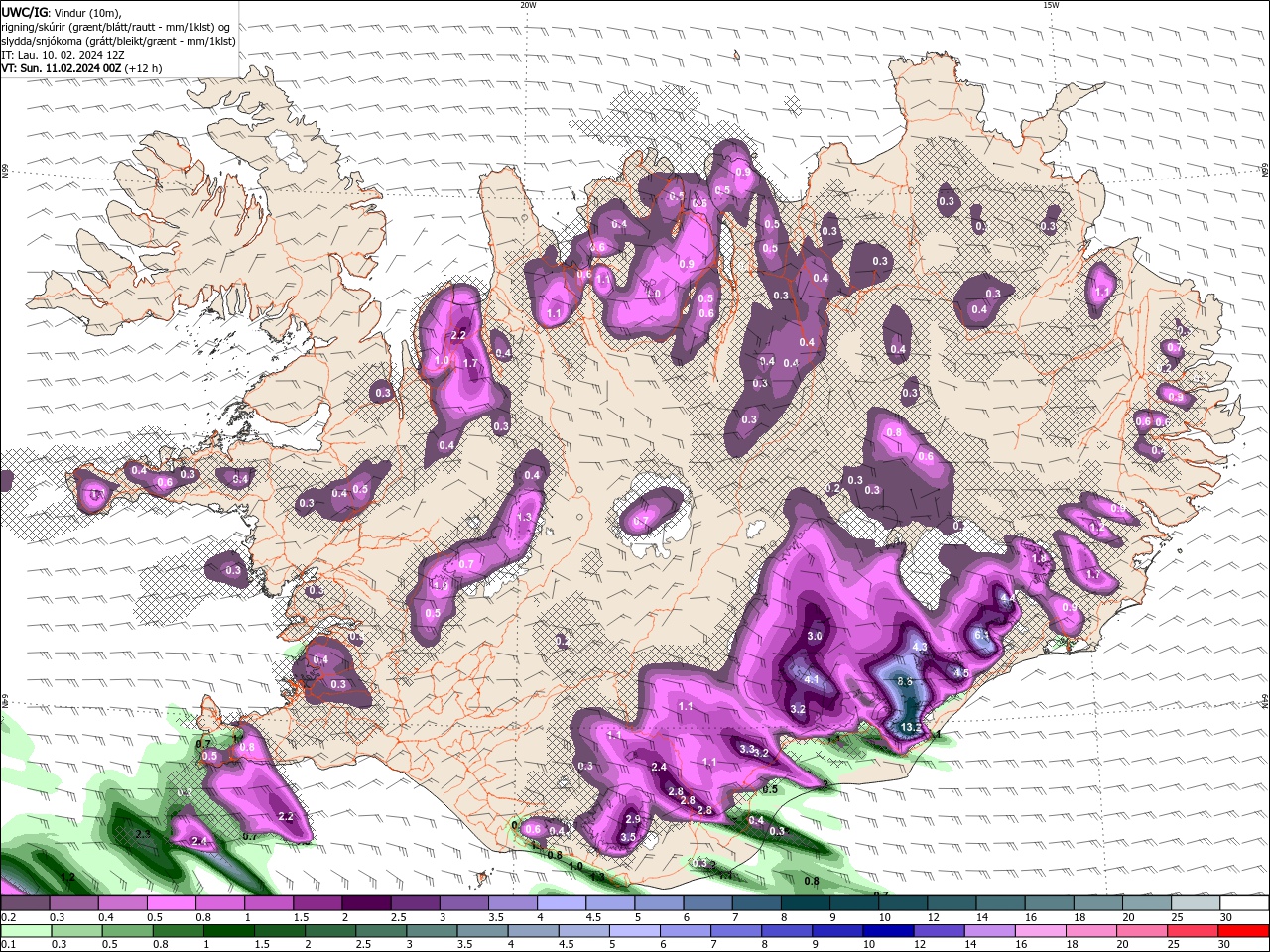
Task: Click the 3.0 value on the map
Action: point(815,636)
